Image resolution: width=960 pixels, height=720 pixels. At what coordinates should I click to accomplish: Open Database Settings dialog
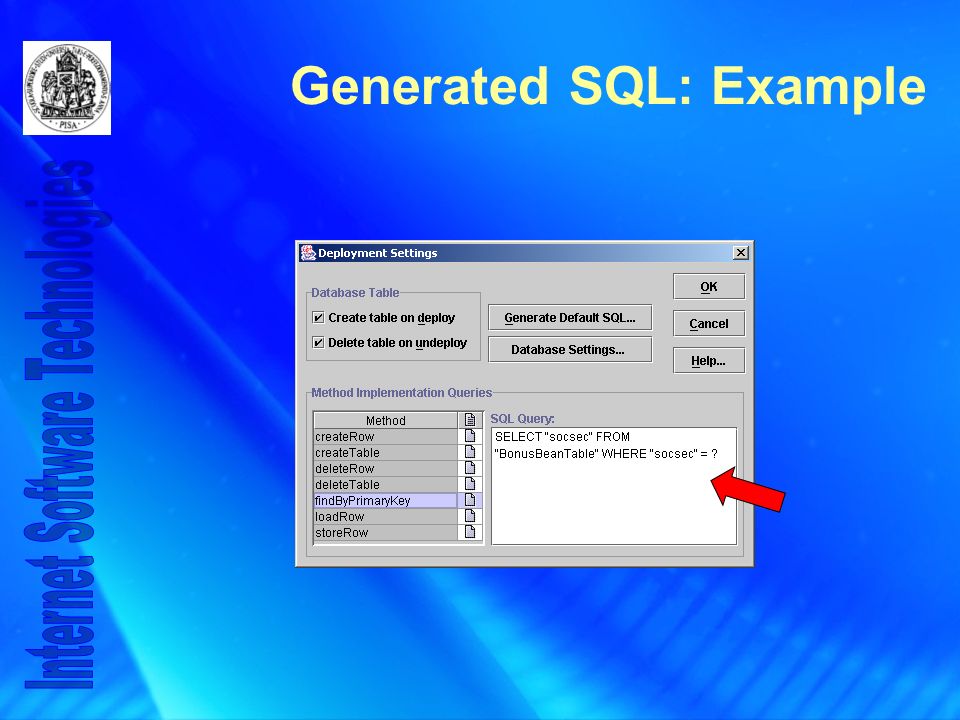coord(570,350)
